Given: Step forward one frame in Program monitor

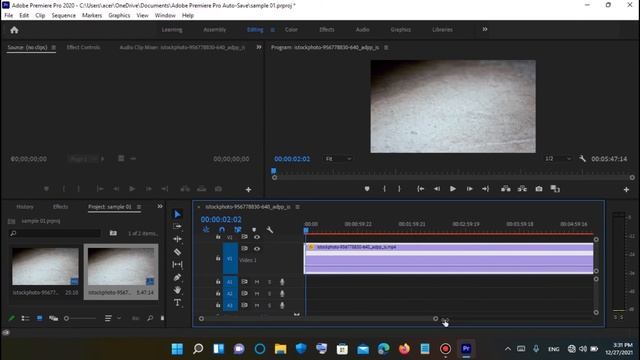Looking at the screenshot, I should pyautogui.click(x=469, y=189).
